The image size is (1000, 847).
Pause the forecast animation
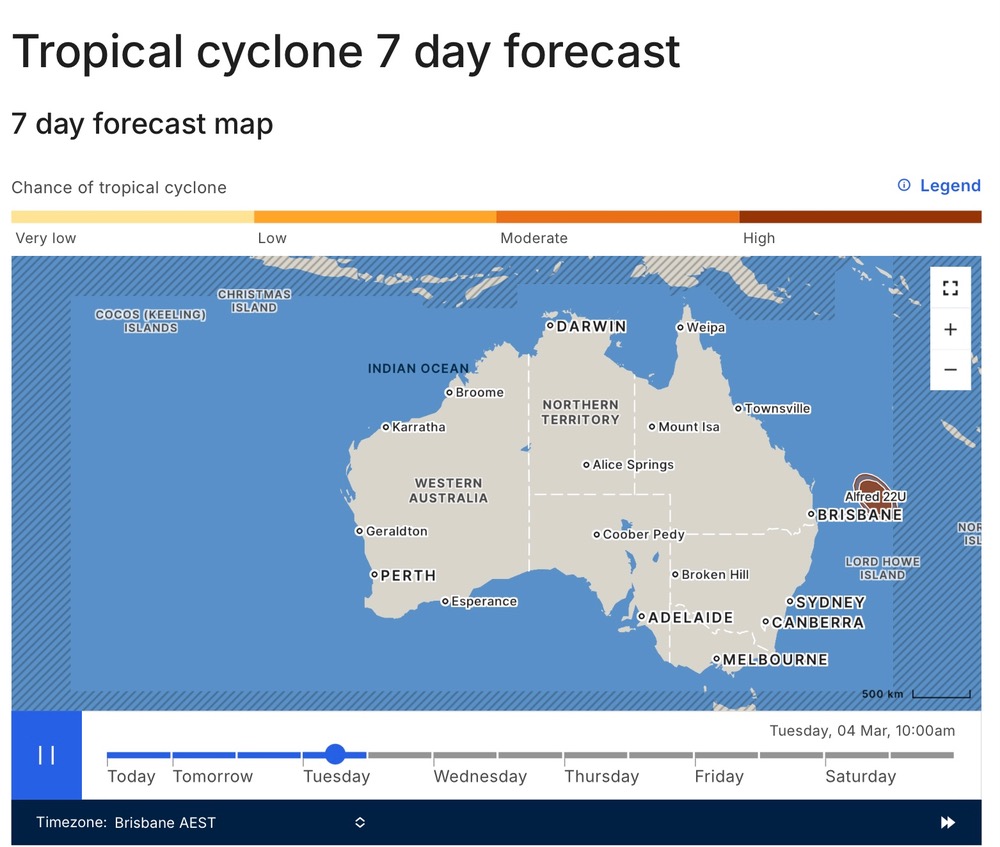point(47,755)
